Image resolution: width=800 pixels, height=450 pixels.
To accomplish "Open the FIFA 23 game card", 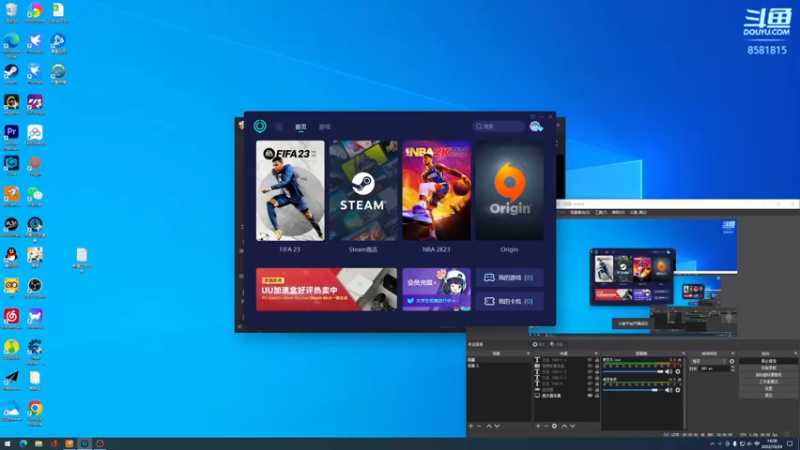I will point(290,191).
